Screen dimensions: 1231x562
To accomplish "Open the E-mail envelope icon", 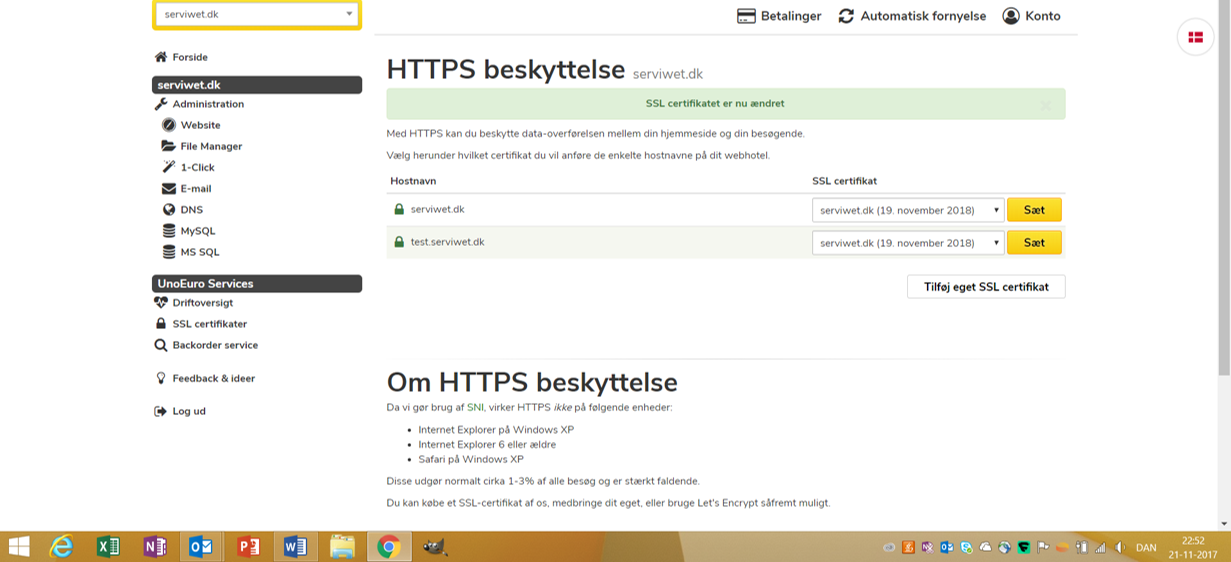I will coord(169,188).
